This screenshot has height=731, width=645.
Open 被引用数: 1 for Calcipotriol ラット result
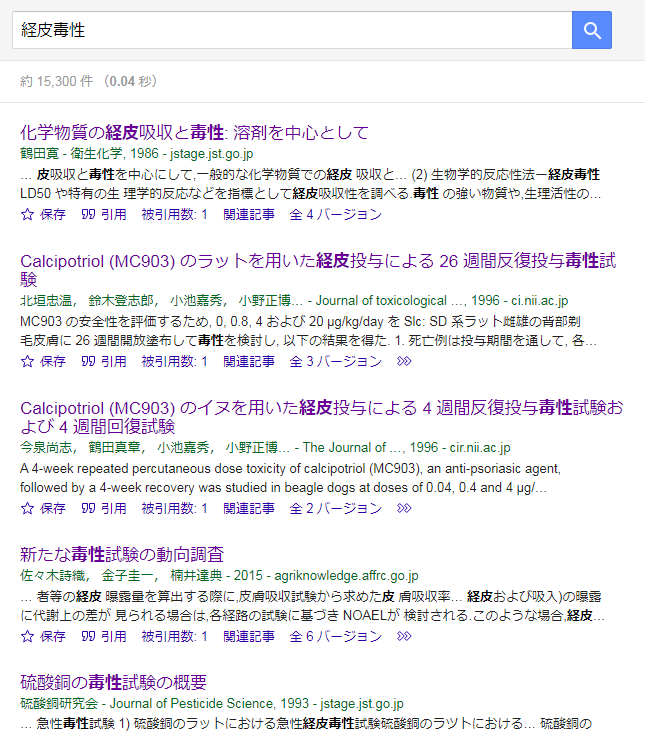coord(174,361)
